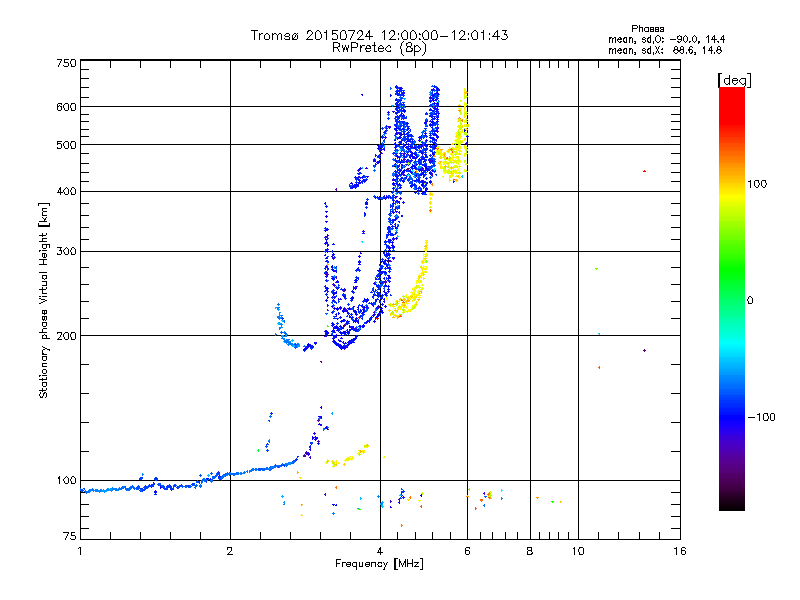Screen dimensions: 800x600
Task: Click the y-axis tick label '200'
Action: coord(67,336)
